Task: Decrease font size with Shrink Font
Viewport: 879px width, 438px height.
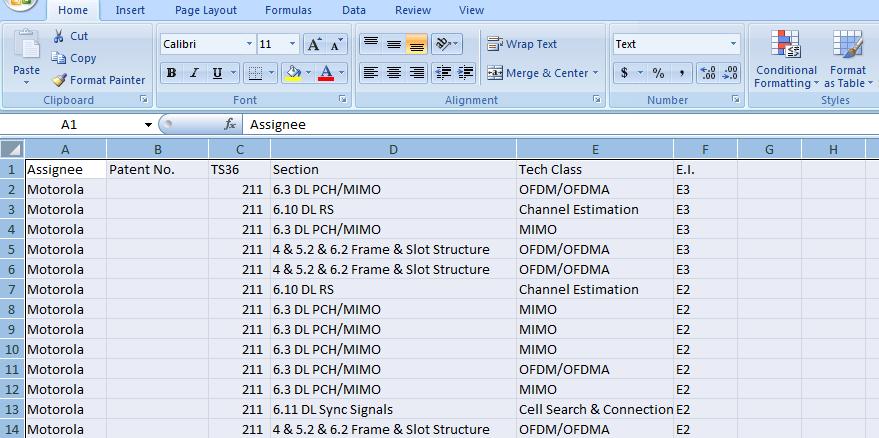Action: (x=337, y=44)
